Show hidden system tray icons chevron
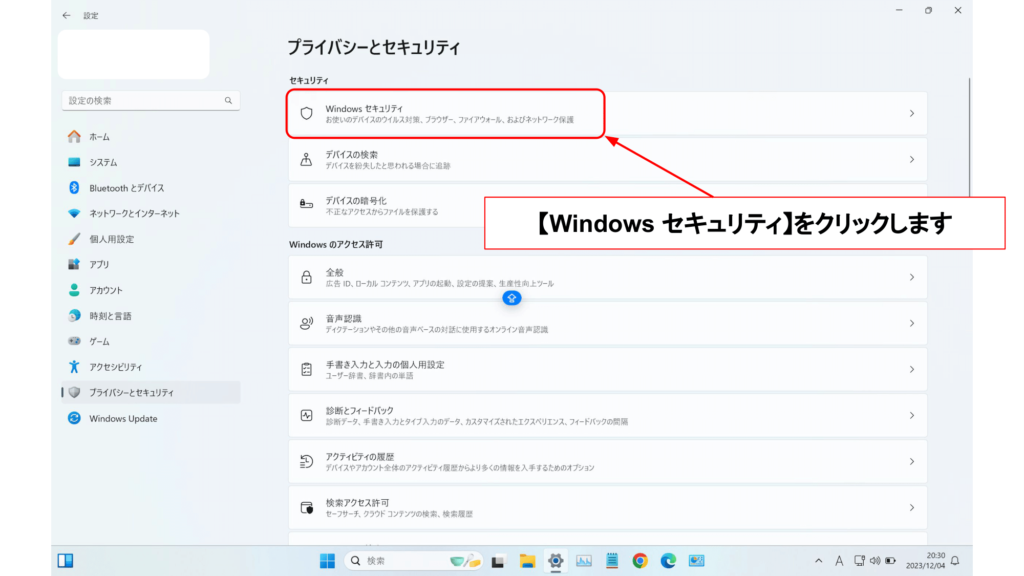Image resolution: width=1024 pixels, height=576 pixels. point(819,561)
